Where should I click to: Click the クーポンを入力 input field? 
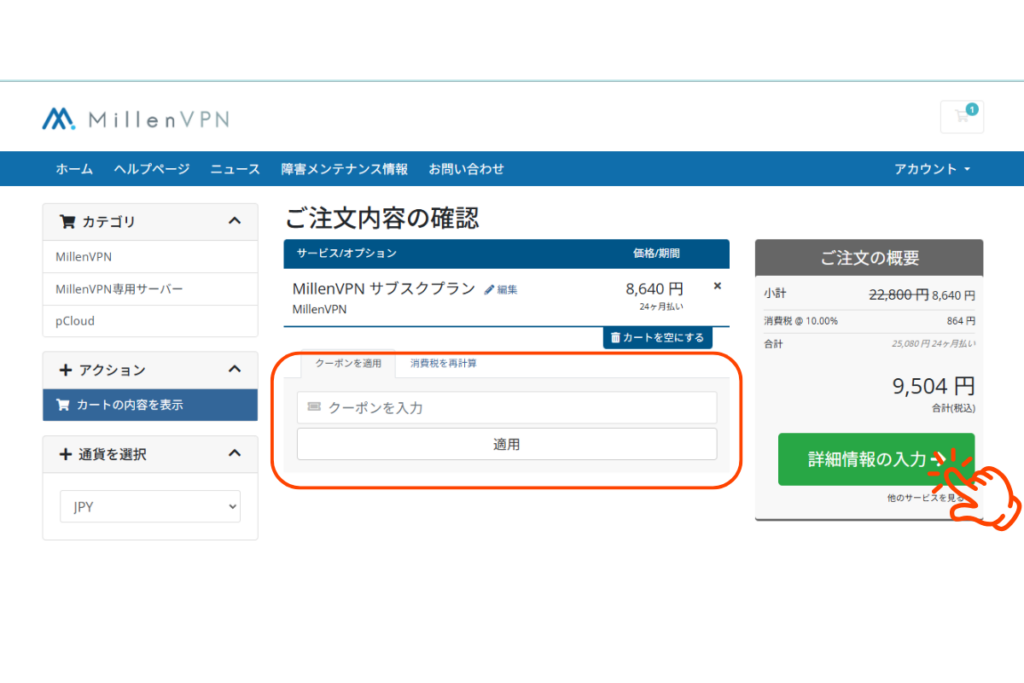coord(507,408)
